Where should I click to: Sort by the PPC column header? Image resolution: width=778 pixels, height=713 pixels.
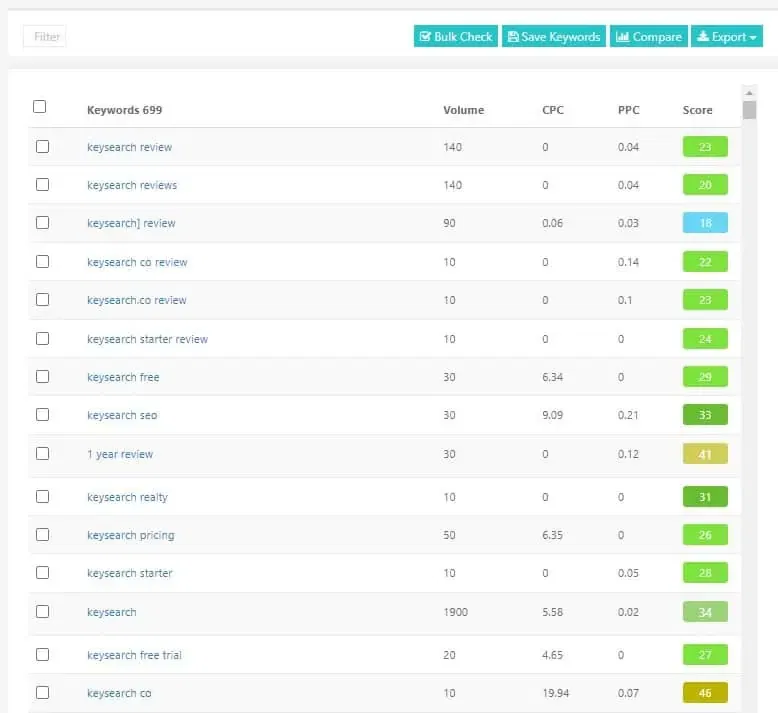628,110
